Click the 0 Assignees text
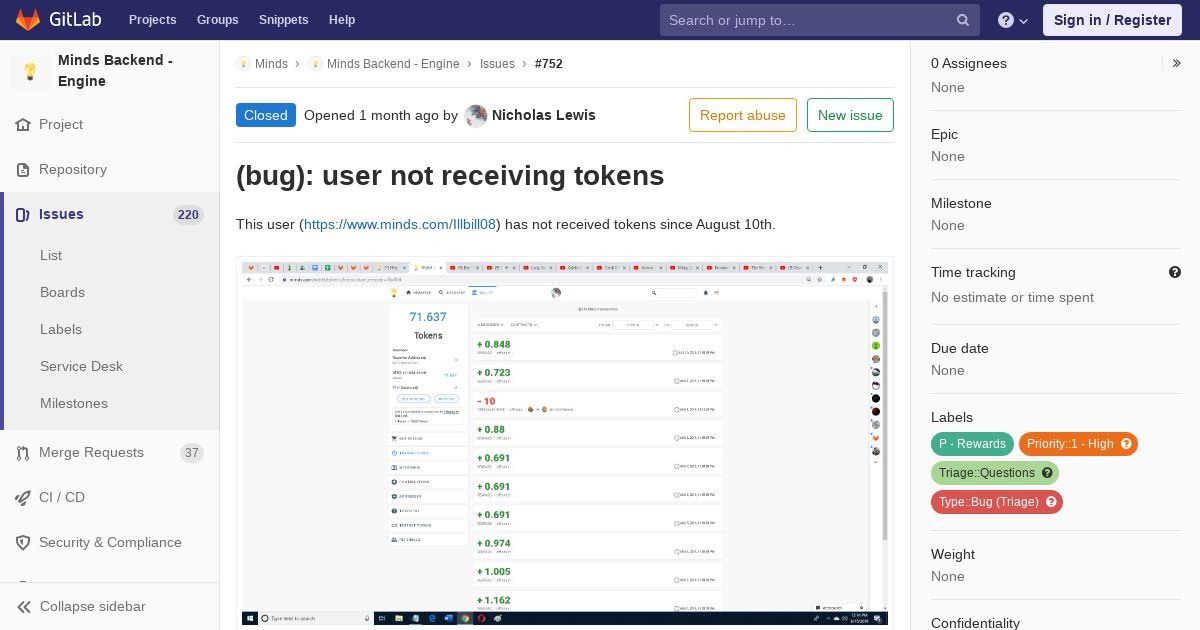This screenshot has height=630, width=1200. point(969,63)
